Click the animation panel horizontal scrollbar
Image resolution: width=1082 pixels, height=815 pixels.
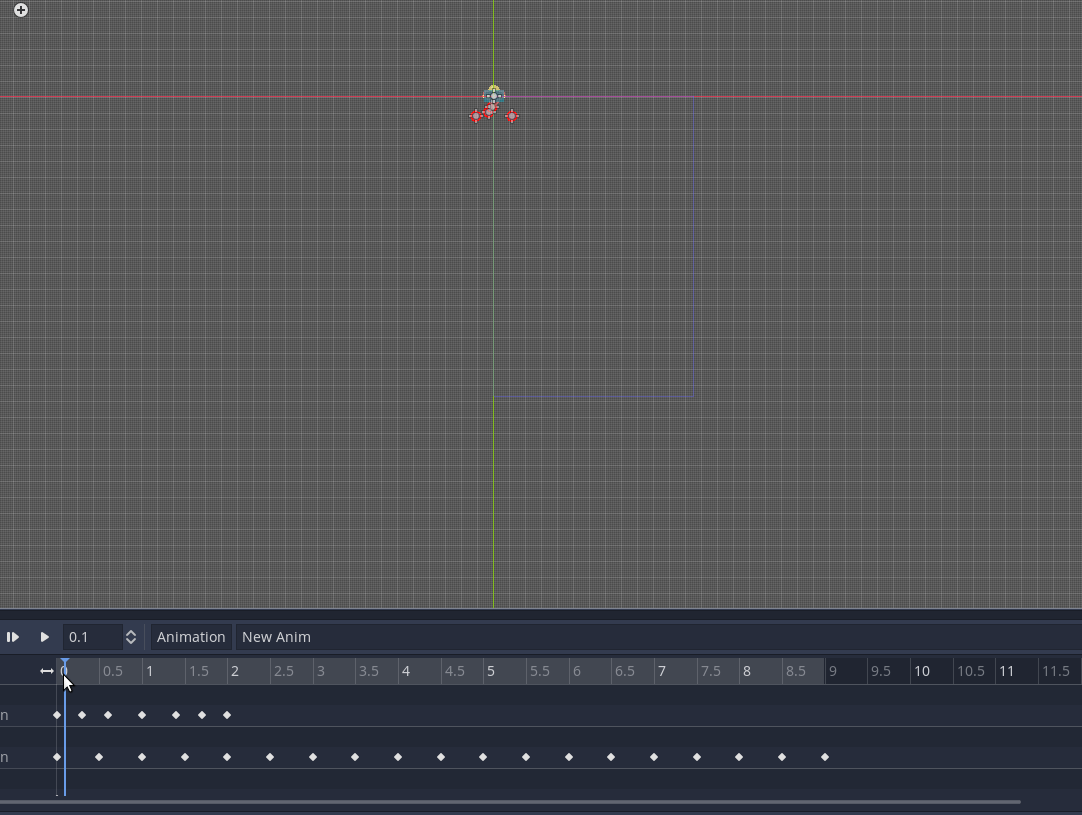(510, 802)
